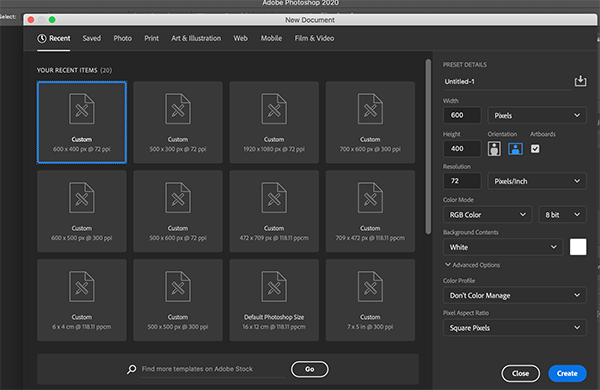Switch to the Print tab
Screen dimensions: 600x390
(x=151, y=38)
